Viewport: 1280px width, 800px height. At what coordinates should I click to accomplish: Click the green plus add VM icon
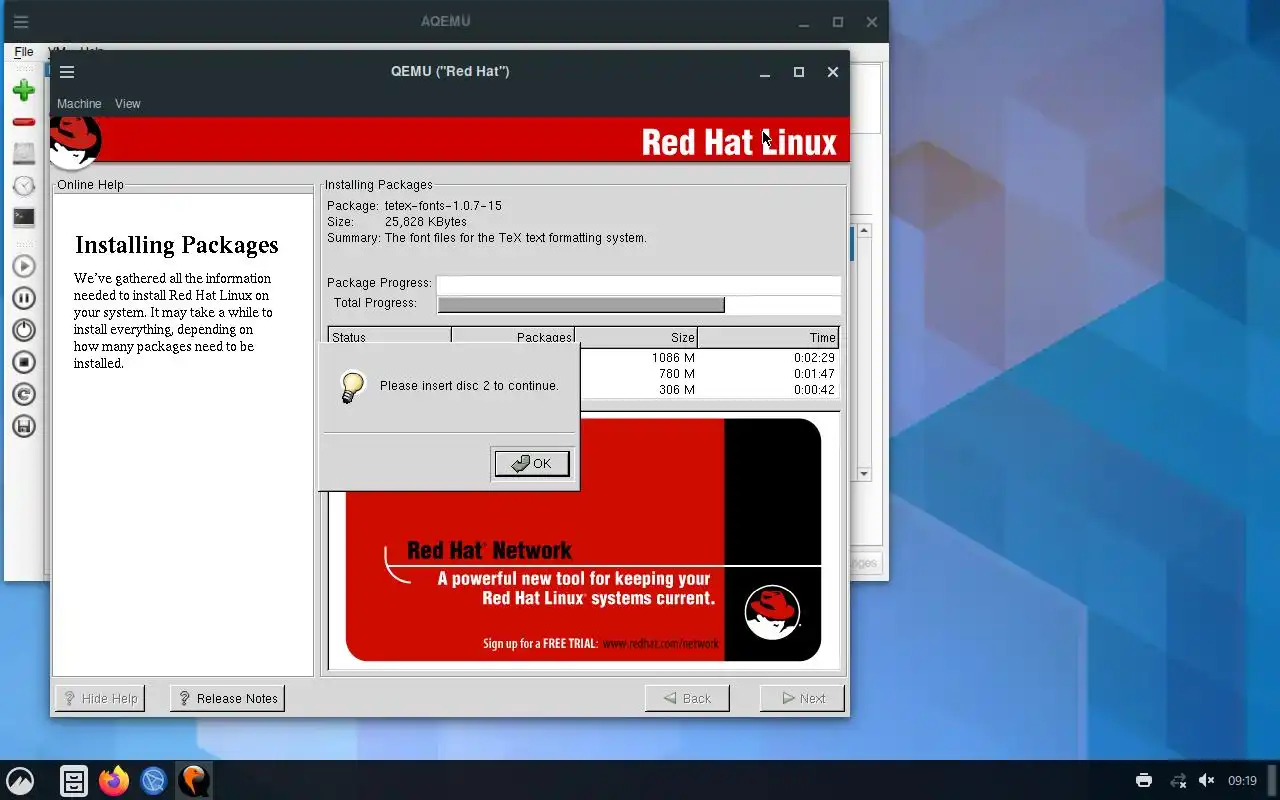[x=24, y=91]
